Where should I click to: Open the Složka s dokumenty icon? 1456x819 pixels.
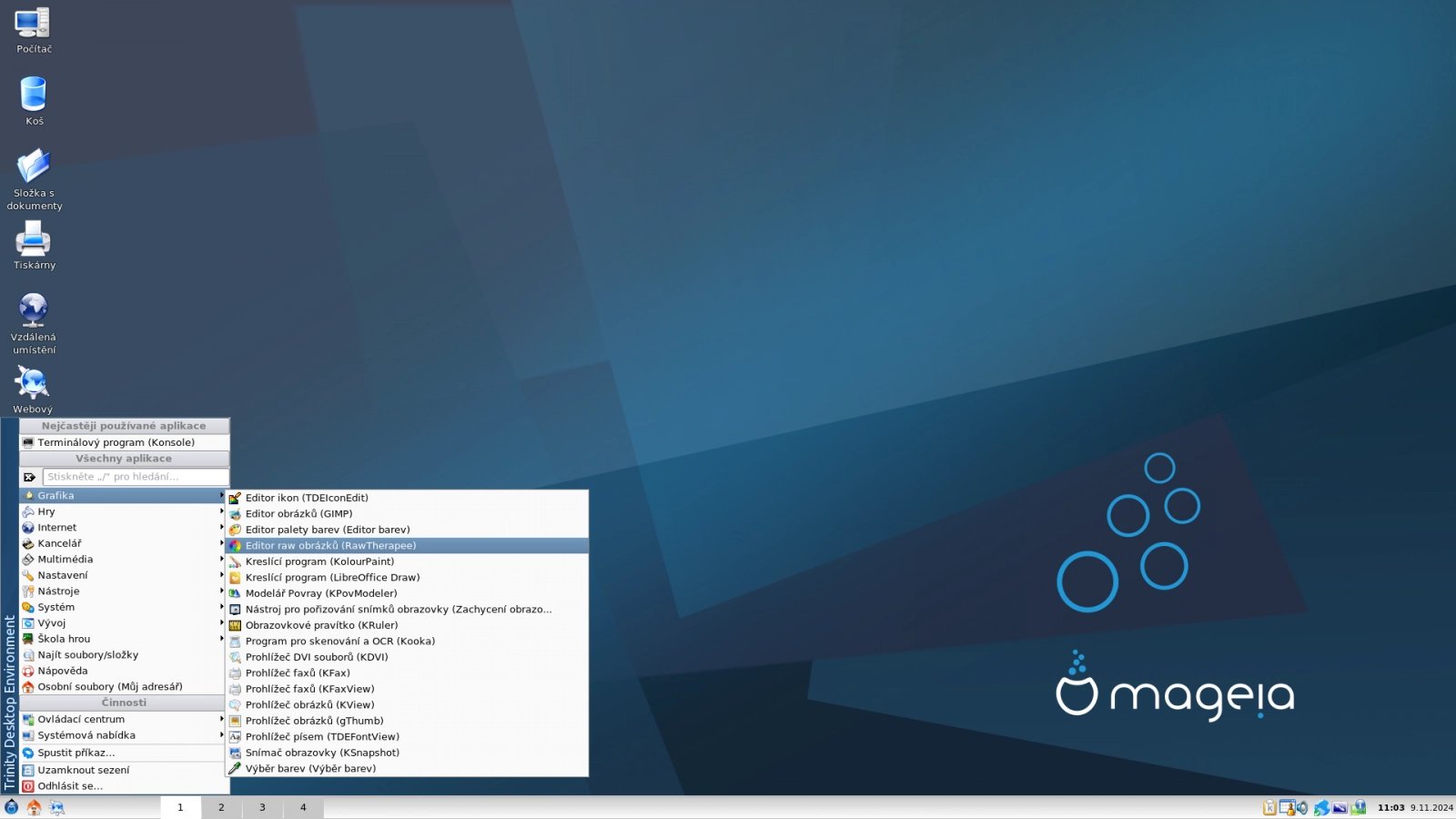[34, 178]
